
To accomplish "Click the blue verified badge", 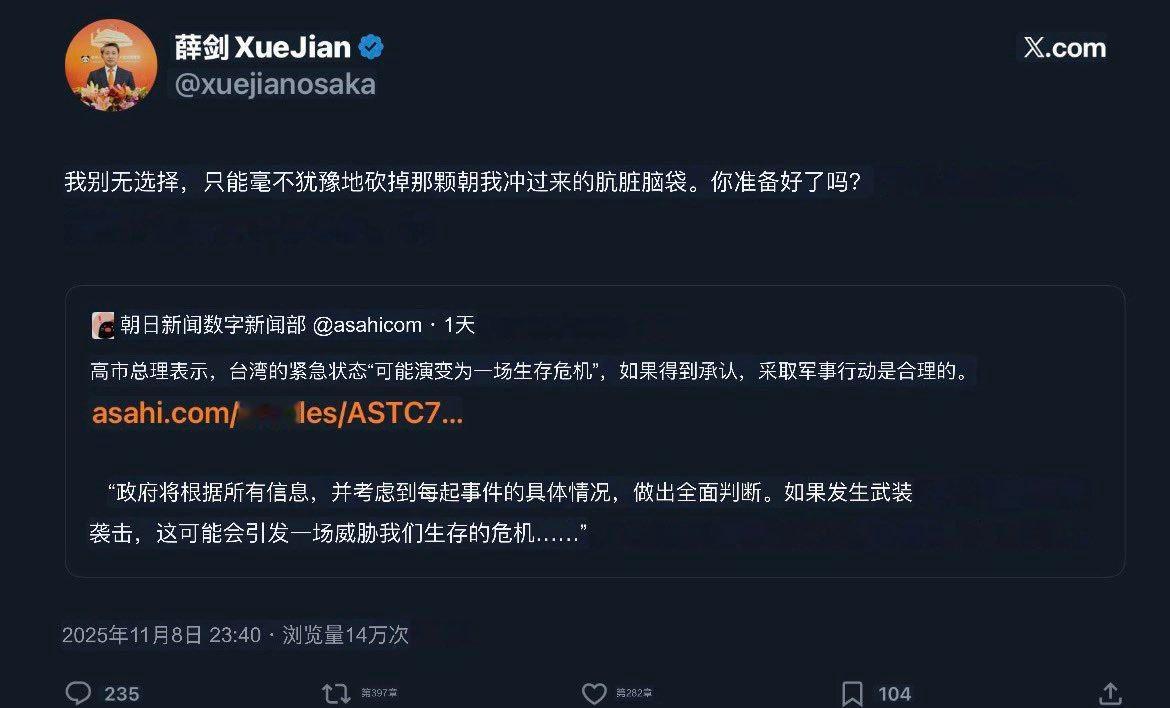I will (371, 47).
